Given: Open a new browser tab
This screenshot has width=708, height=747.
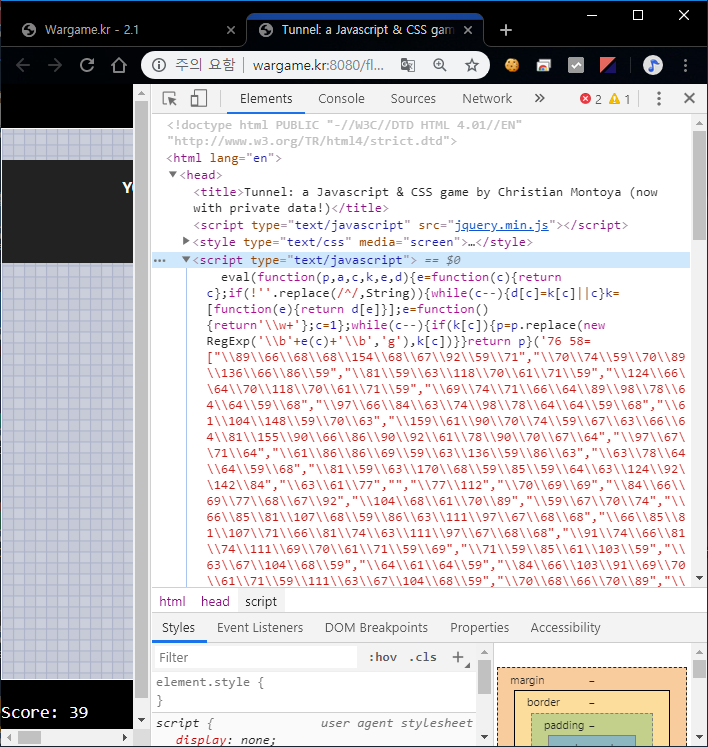Looking at the screenshot, I should pos(506,30).
